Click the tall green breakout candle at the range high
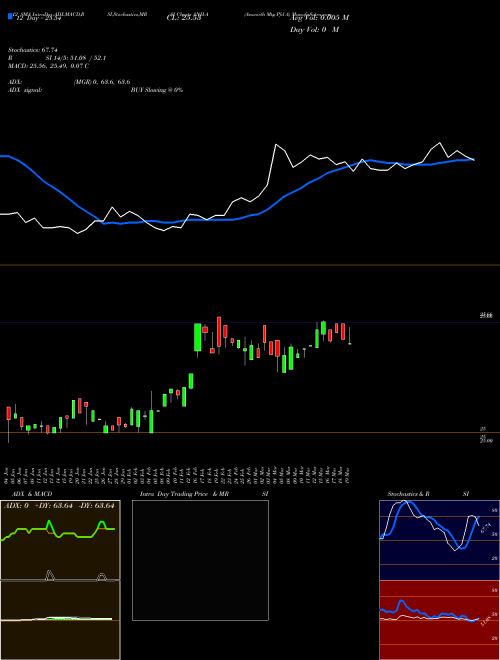This screenshot has height=660, width=500. pos(197,337)
